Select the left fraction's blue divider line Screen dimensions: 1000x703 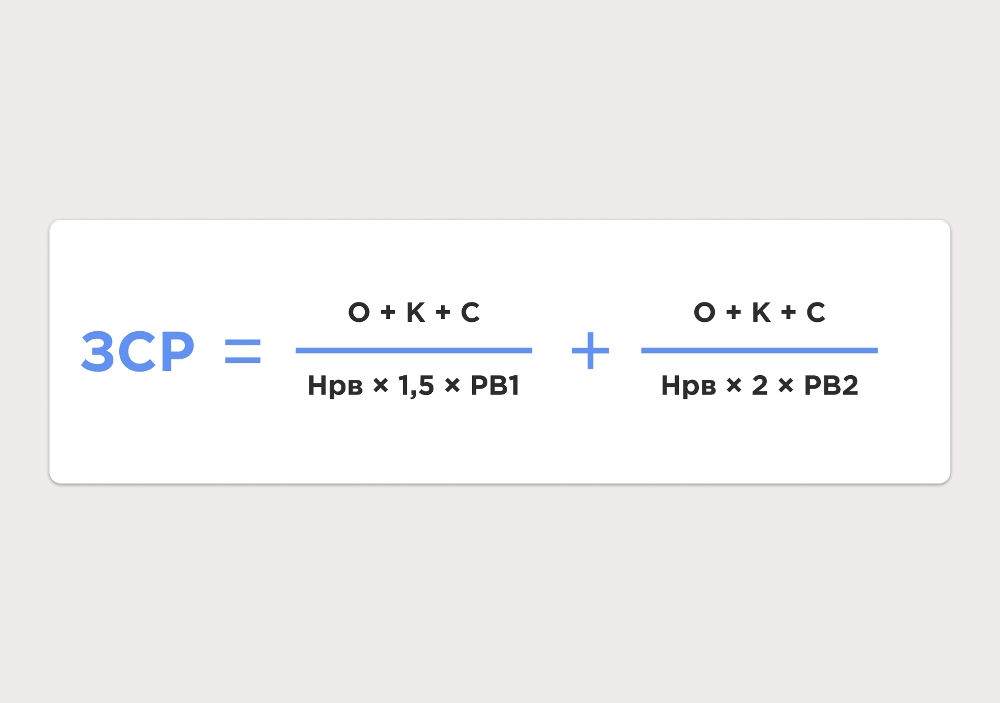414,350
